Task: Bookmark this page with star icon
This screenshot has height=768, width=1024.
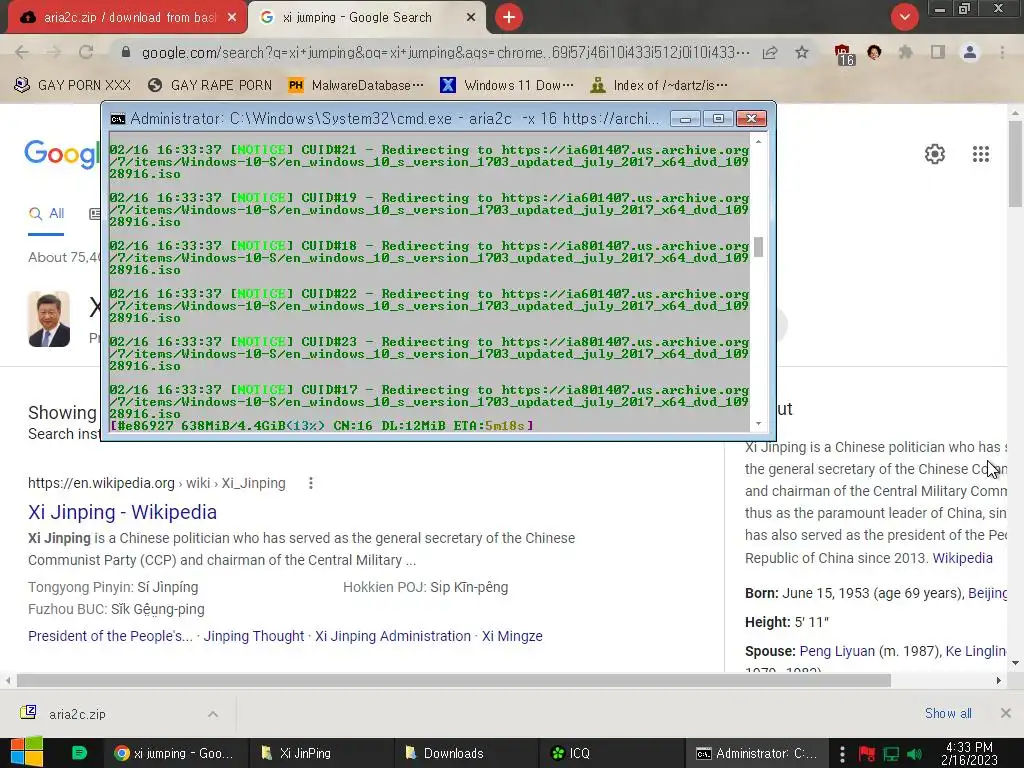Action: (x=802, y=52)
